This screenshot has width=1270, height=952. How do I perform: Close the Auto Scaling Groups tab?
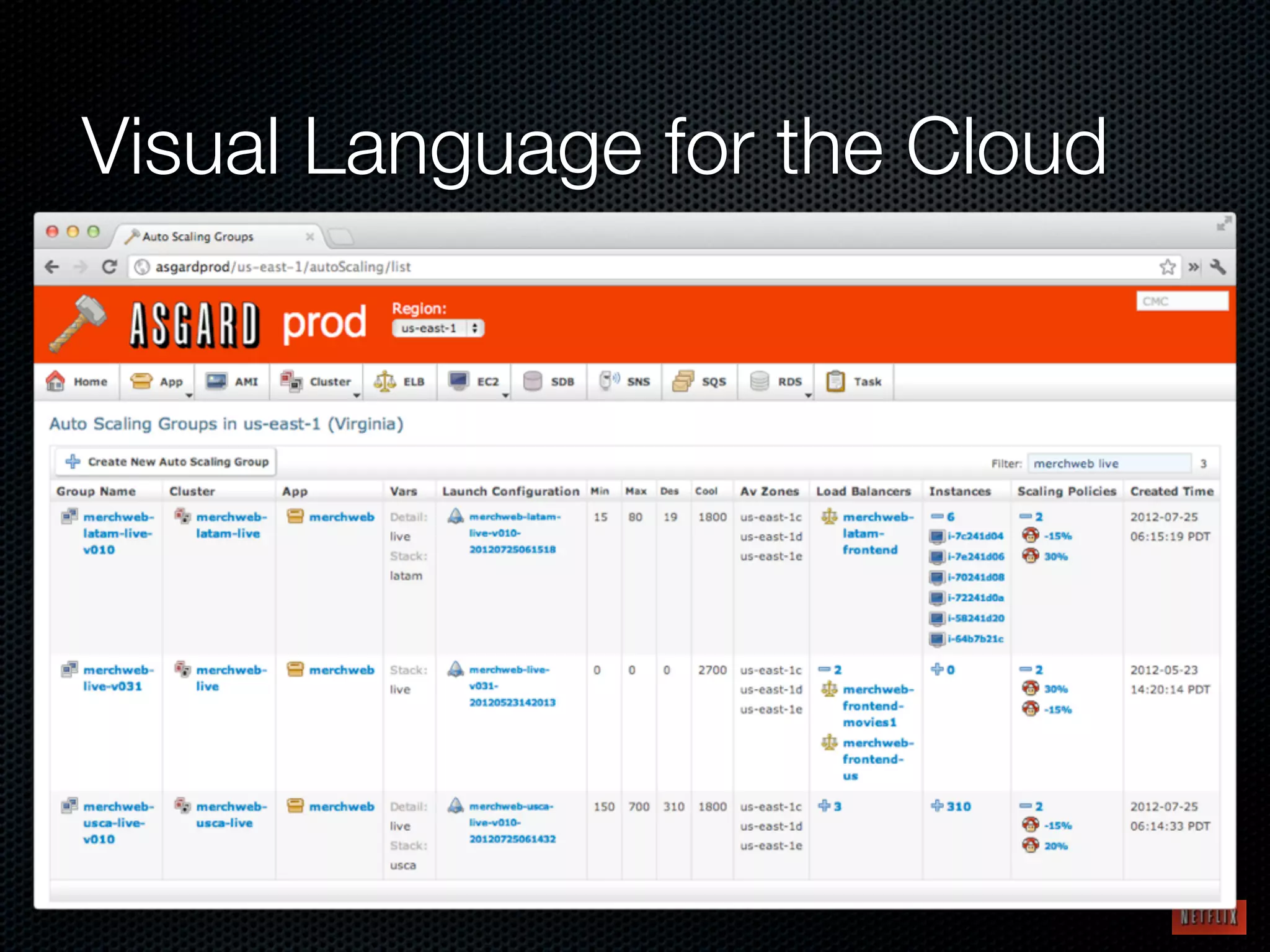(309, 237)
